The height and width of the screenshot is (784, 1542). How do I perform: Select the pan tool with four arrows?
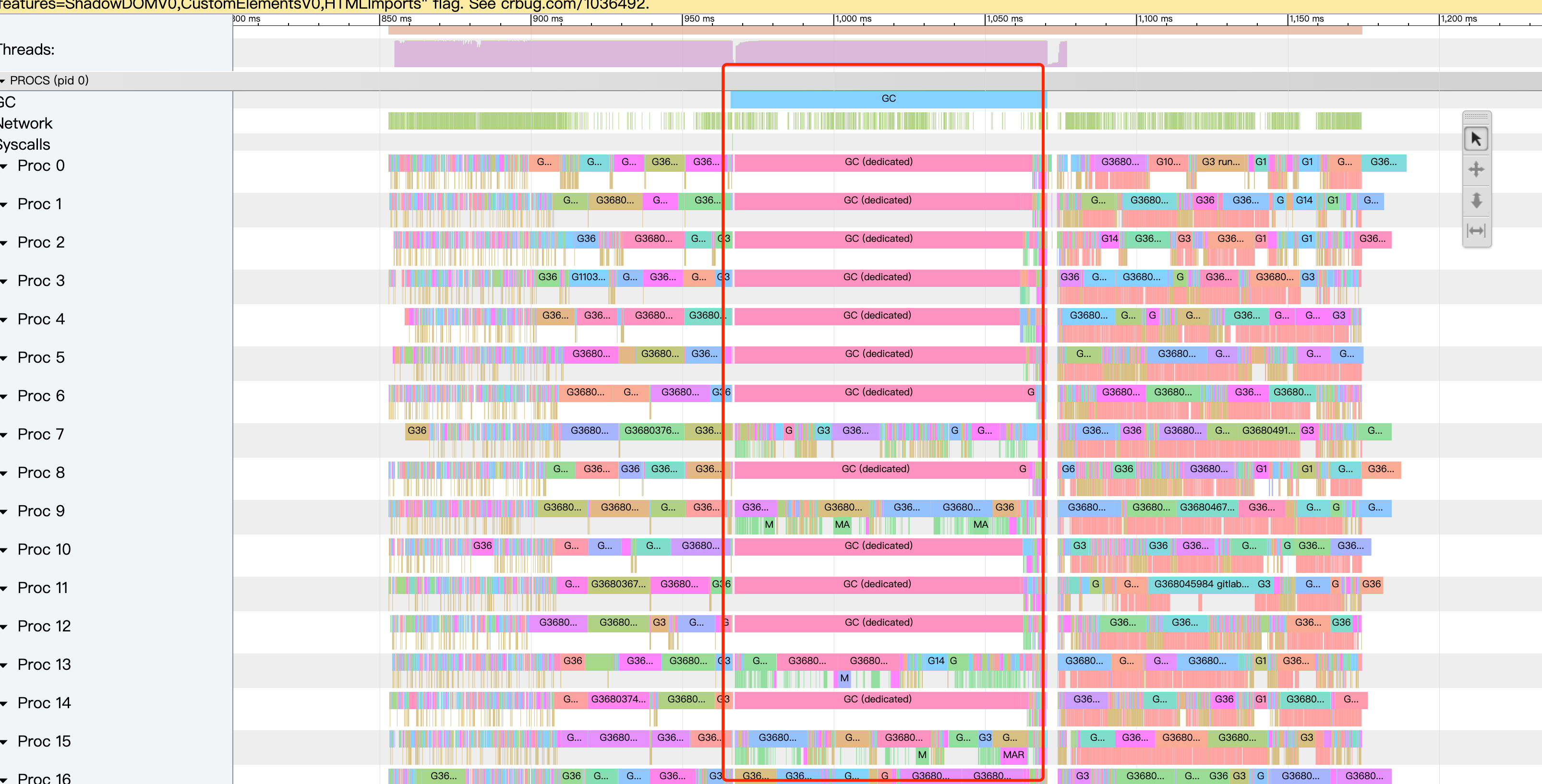pyautogui.click(x=1476, y=169)
